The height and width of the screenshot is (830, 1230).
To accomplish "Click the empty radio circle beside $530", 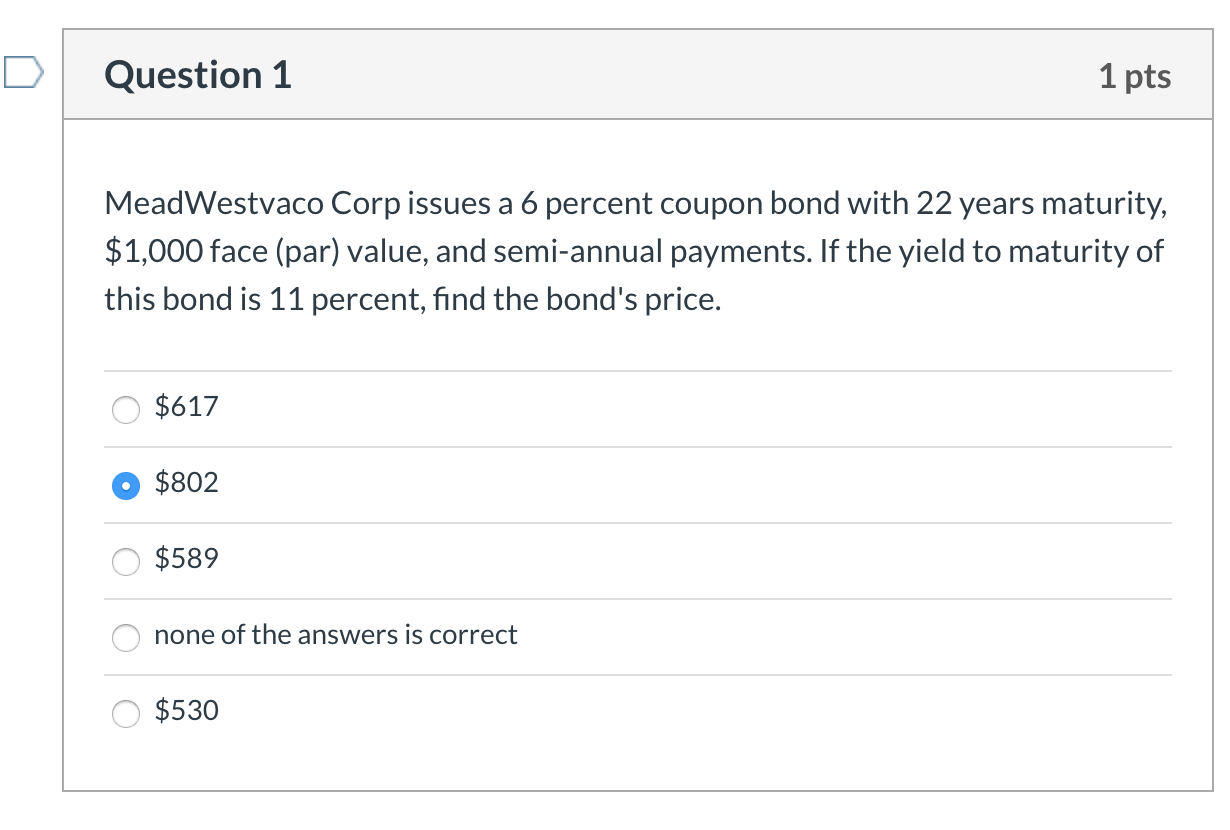I will 125,713.
